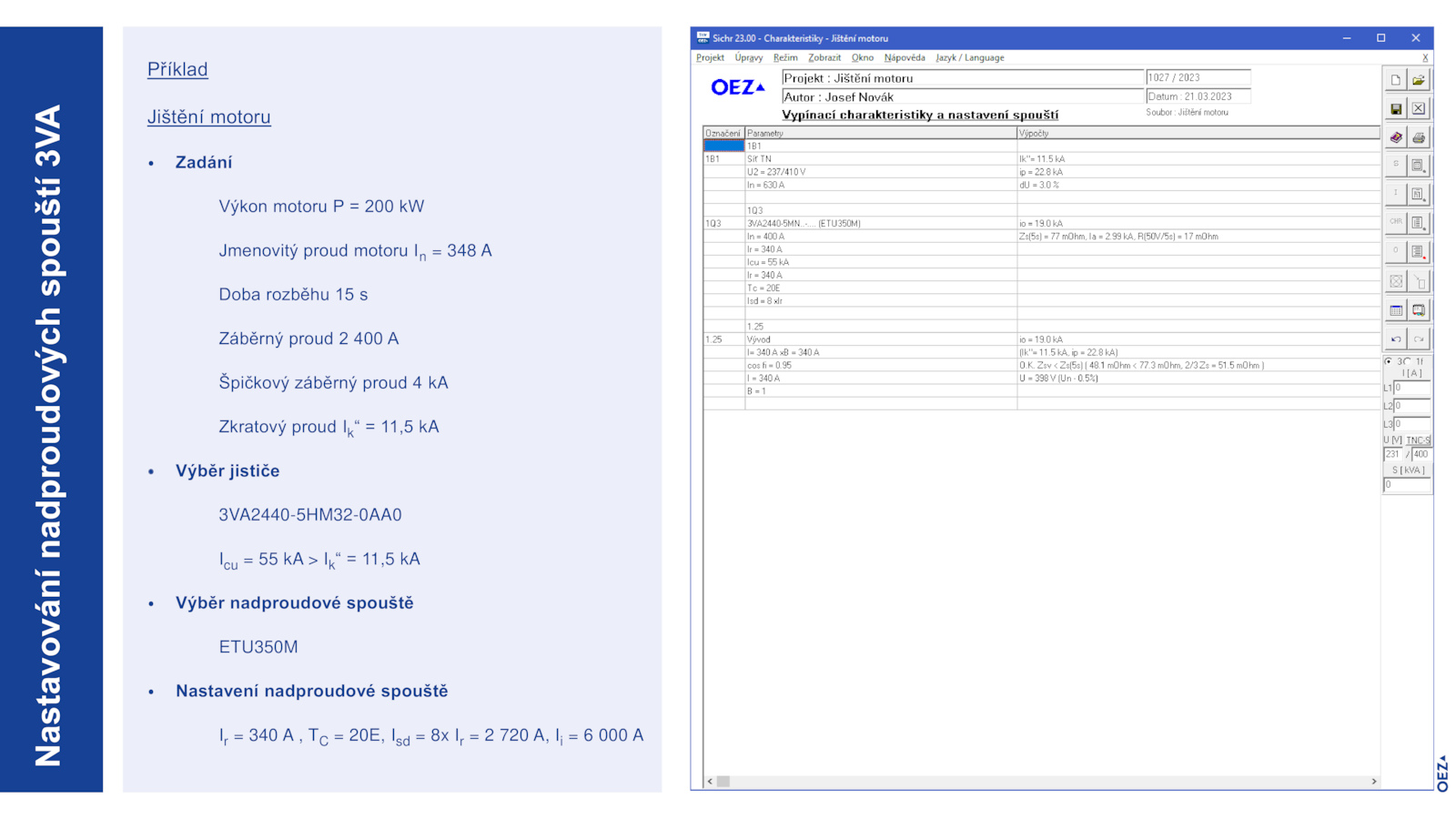Click the 'O' toolbar button
The width and height of the screenshot is (1456, 819).
pos(1395,251)
